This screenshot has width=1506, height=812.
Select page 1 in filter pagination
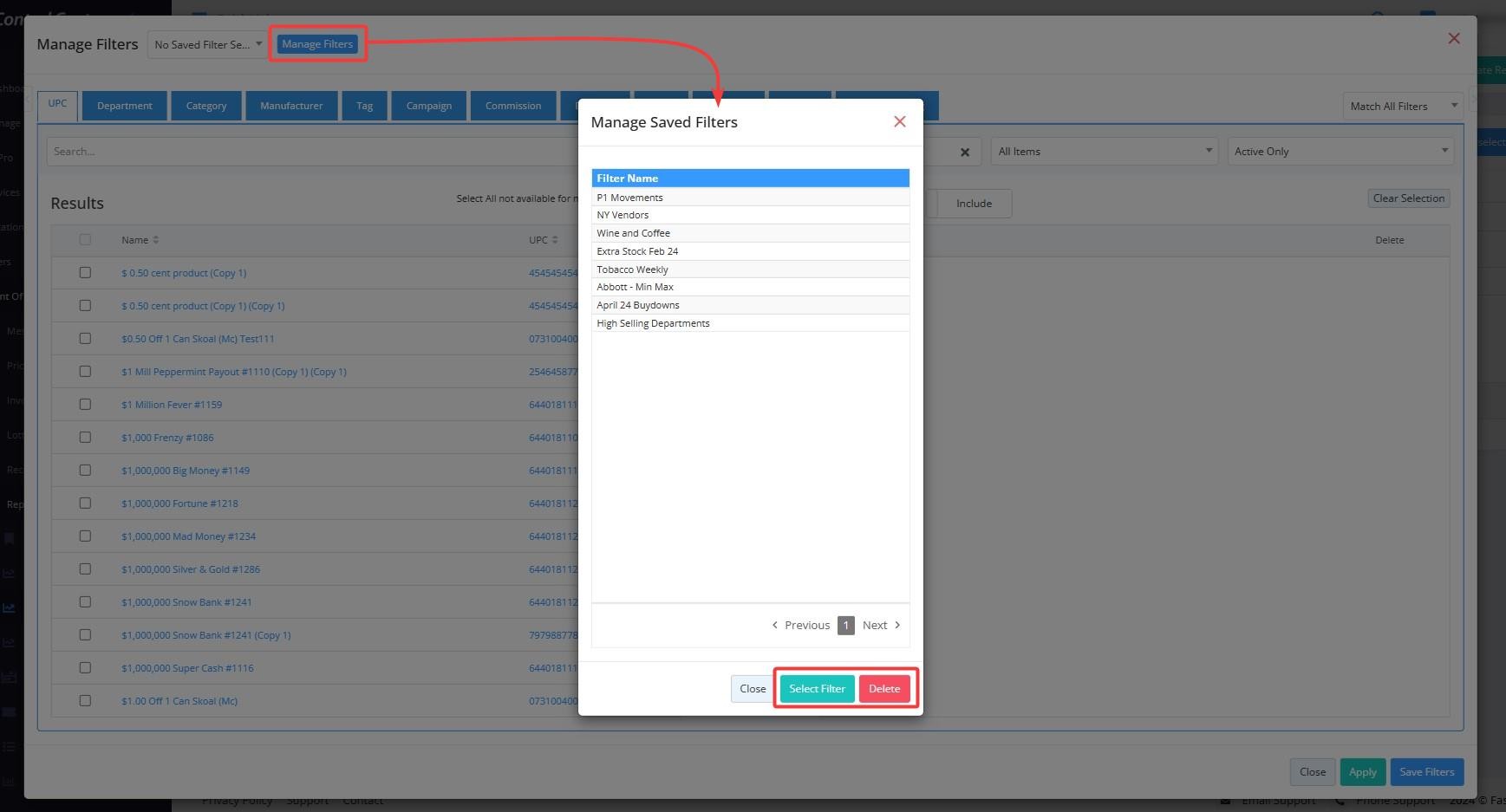[845, 625]
